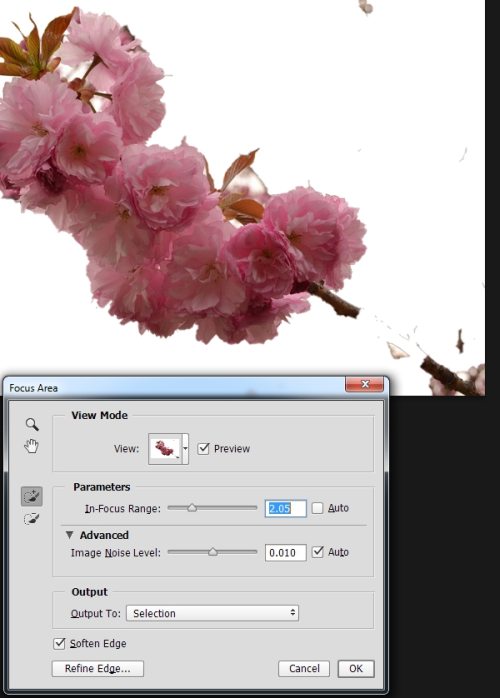Click the In-Focus Range slider handle
Viewport: 500px width, 698px height.
[192, 507]
